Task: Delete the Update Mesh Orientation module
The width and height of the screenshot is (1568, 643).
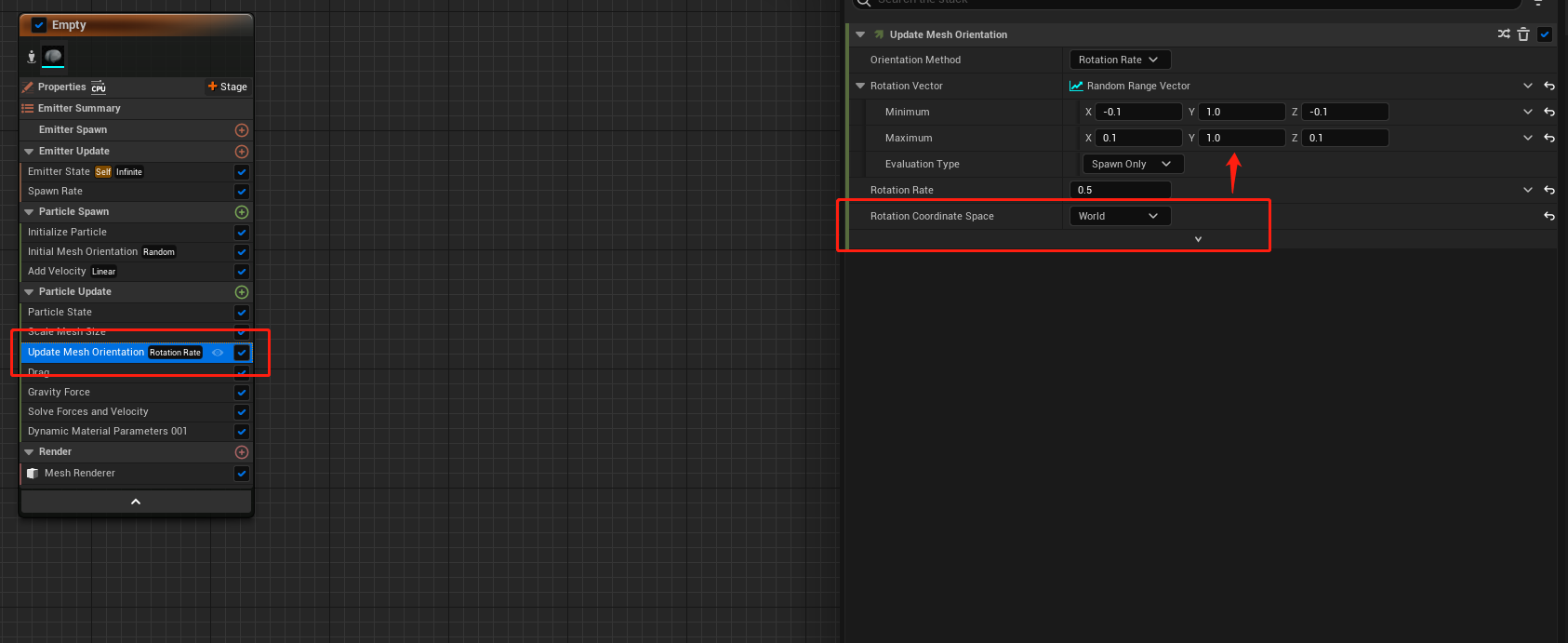Action: (1523, 34)
